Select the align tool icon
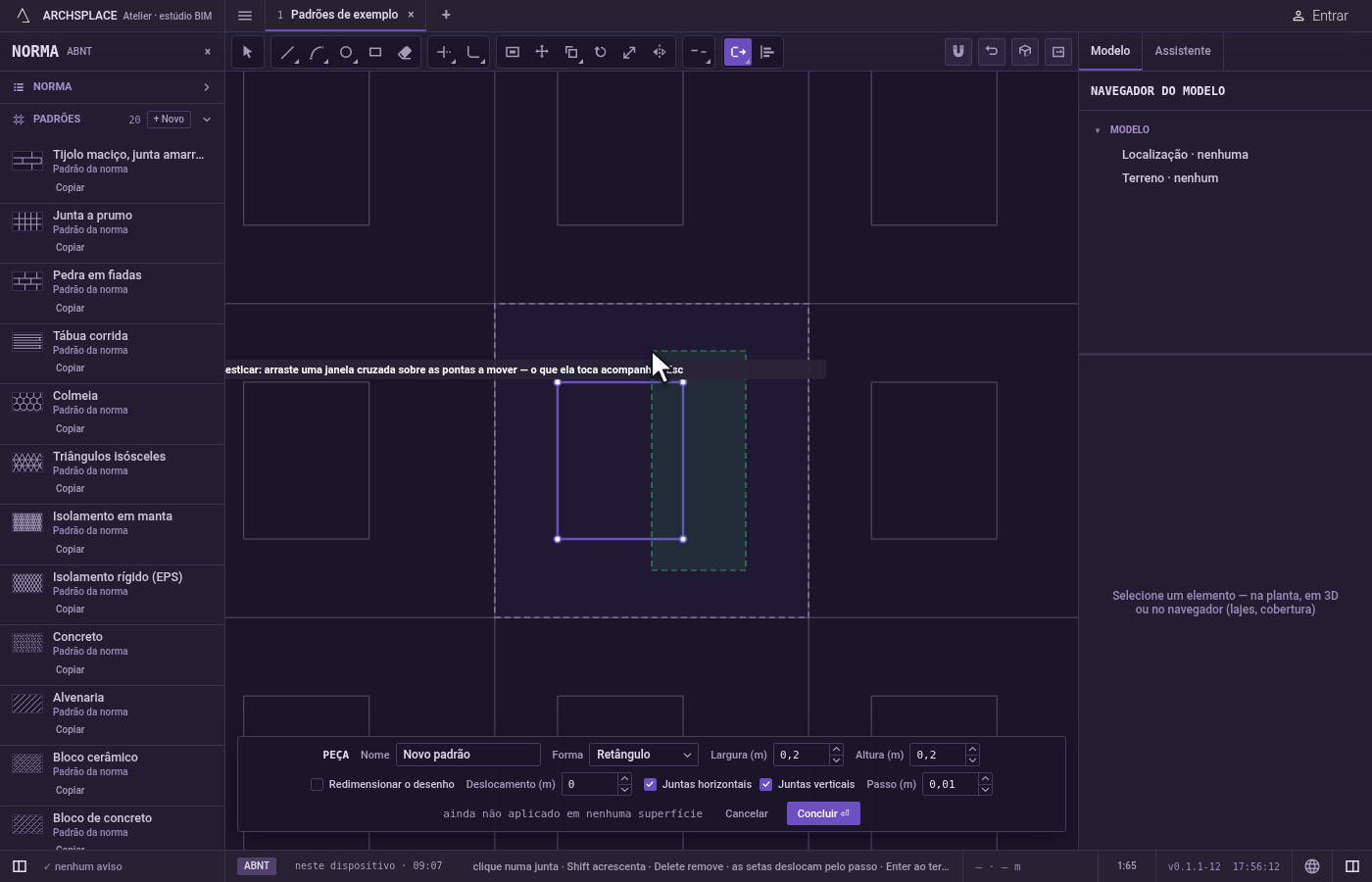1372x882 pixels. pyautogui.click(x=767, y=52)
